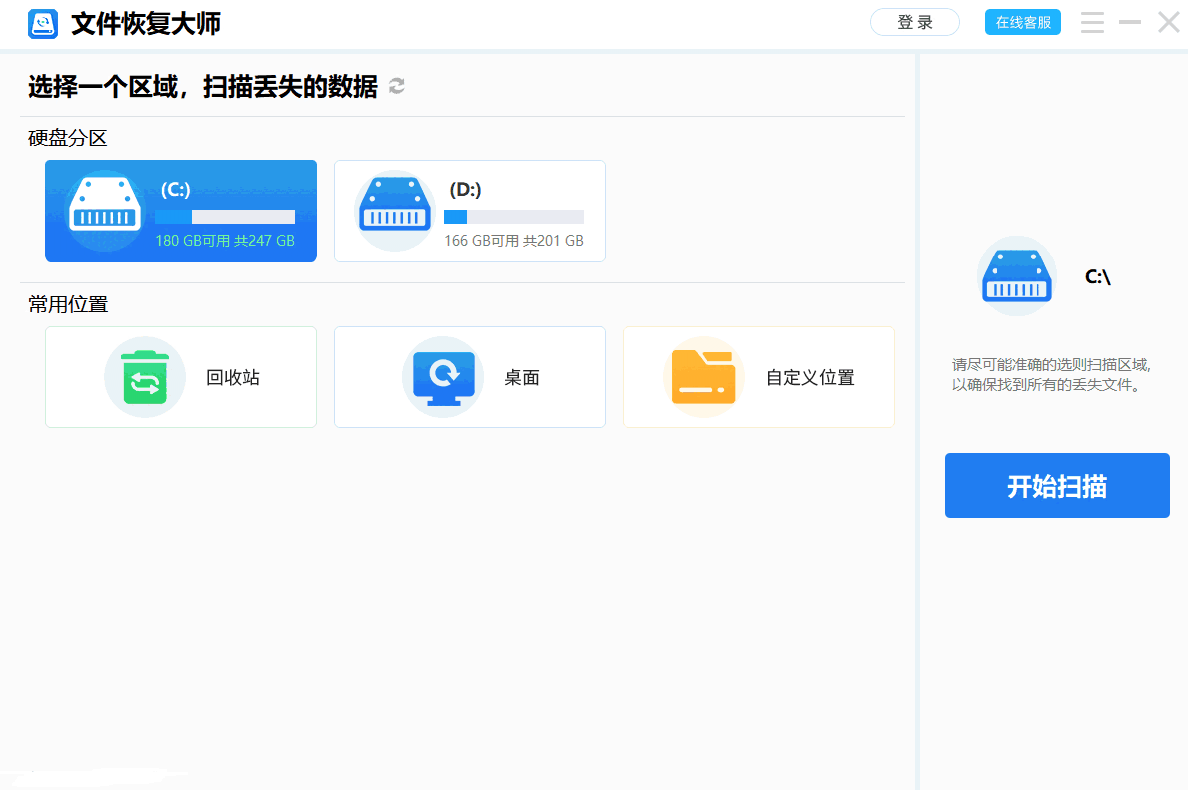Viewport: 1188px width, 790px height.
Task: Click the 登录 login button
Action: tap(914, 21)
